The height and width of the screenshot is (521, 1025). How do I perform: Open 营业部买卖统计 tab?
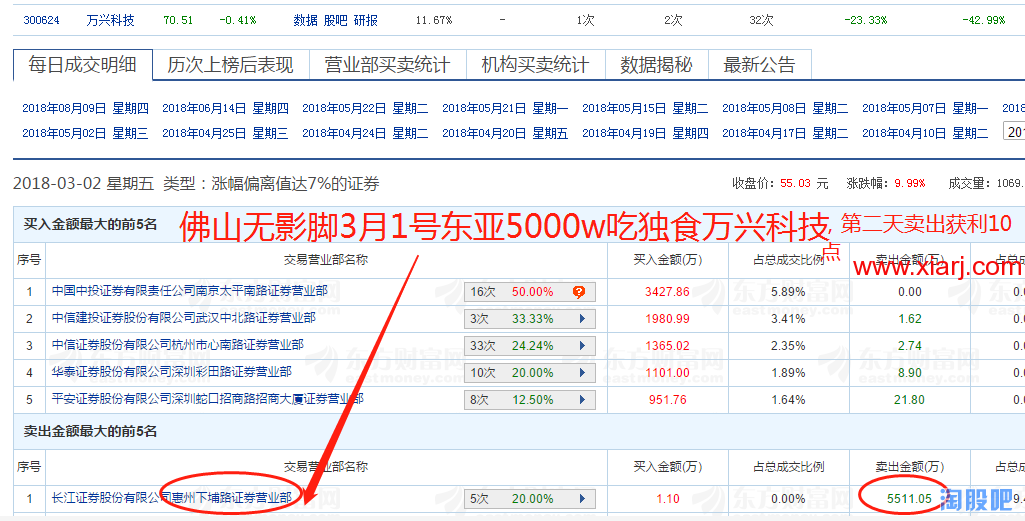click(x=387, y=65)
